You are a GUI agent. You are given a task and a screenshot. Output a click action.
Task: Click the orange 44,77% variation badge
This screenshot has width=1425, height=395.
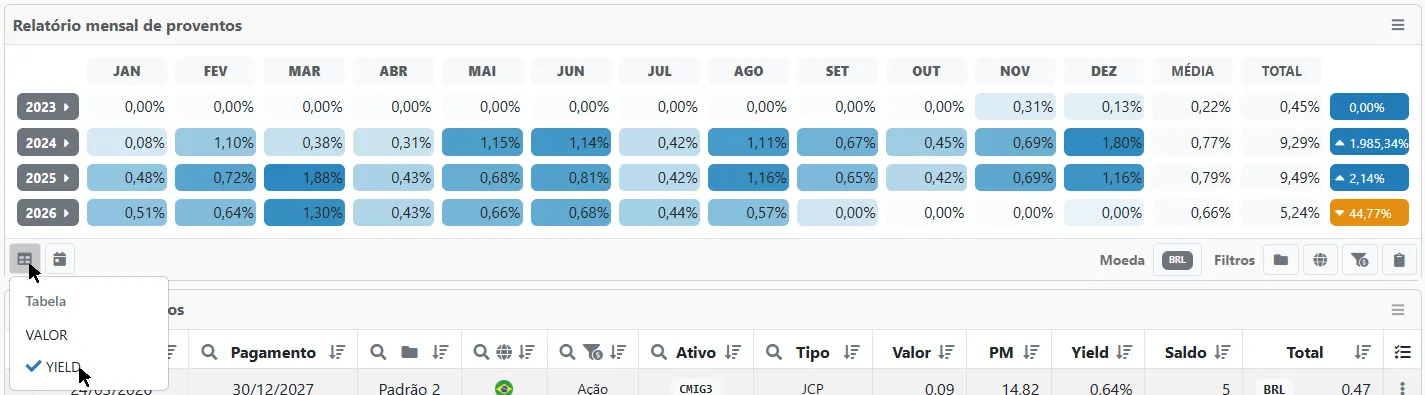(x=1369, y=213)
